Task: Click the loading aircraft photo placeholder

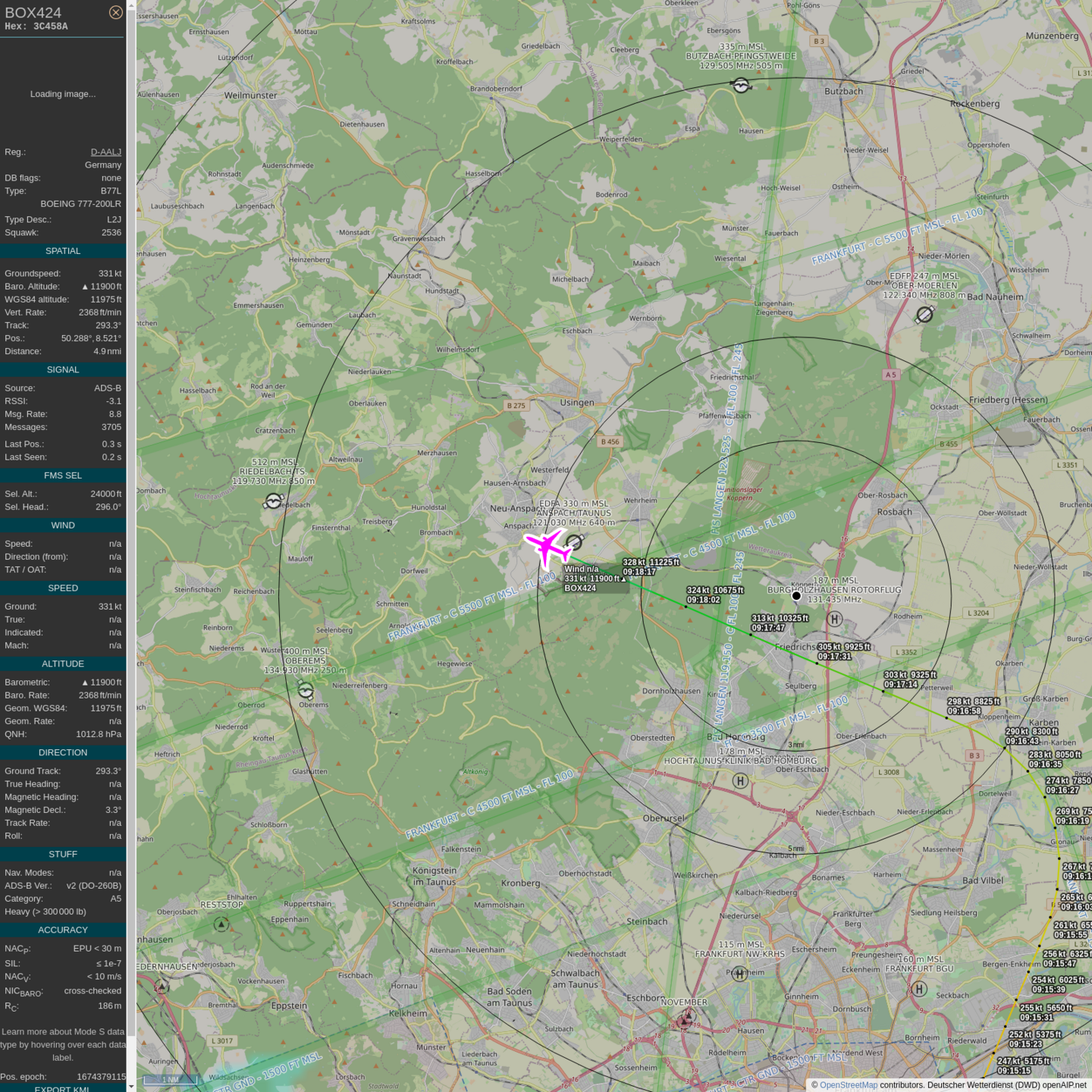Action: click(x=63, y=94)
